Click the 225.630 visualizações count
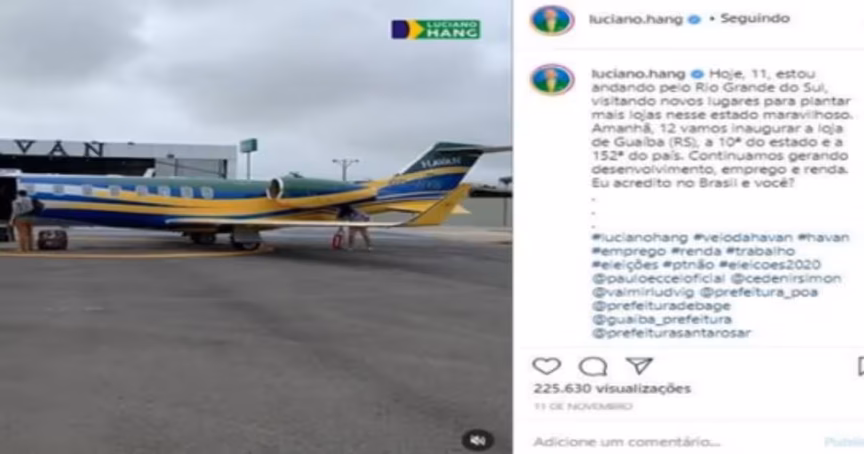 (612, 388)
